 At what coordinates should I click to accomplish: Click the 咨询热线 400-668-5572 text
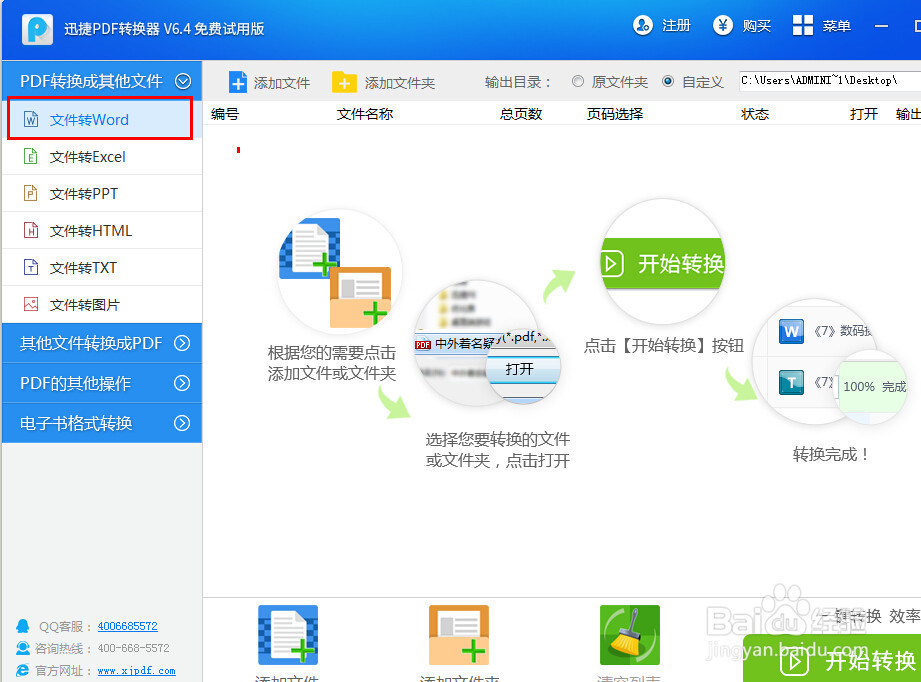point(102,648)
